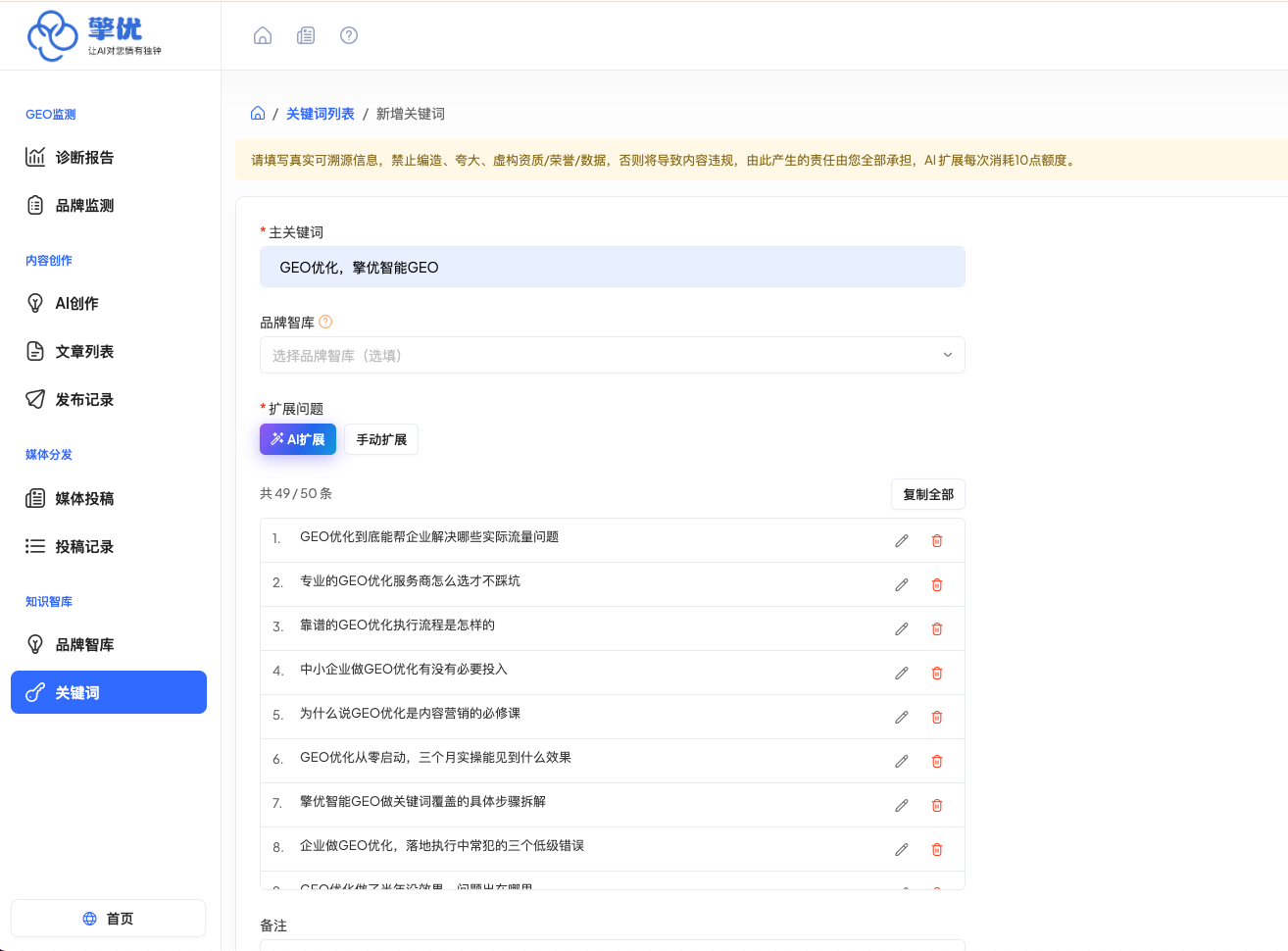This screenshot has height=951, width=1288.
Task: Open the document icon in top toolbar
Action: click(306, 36)
